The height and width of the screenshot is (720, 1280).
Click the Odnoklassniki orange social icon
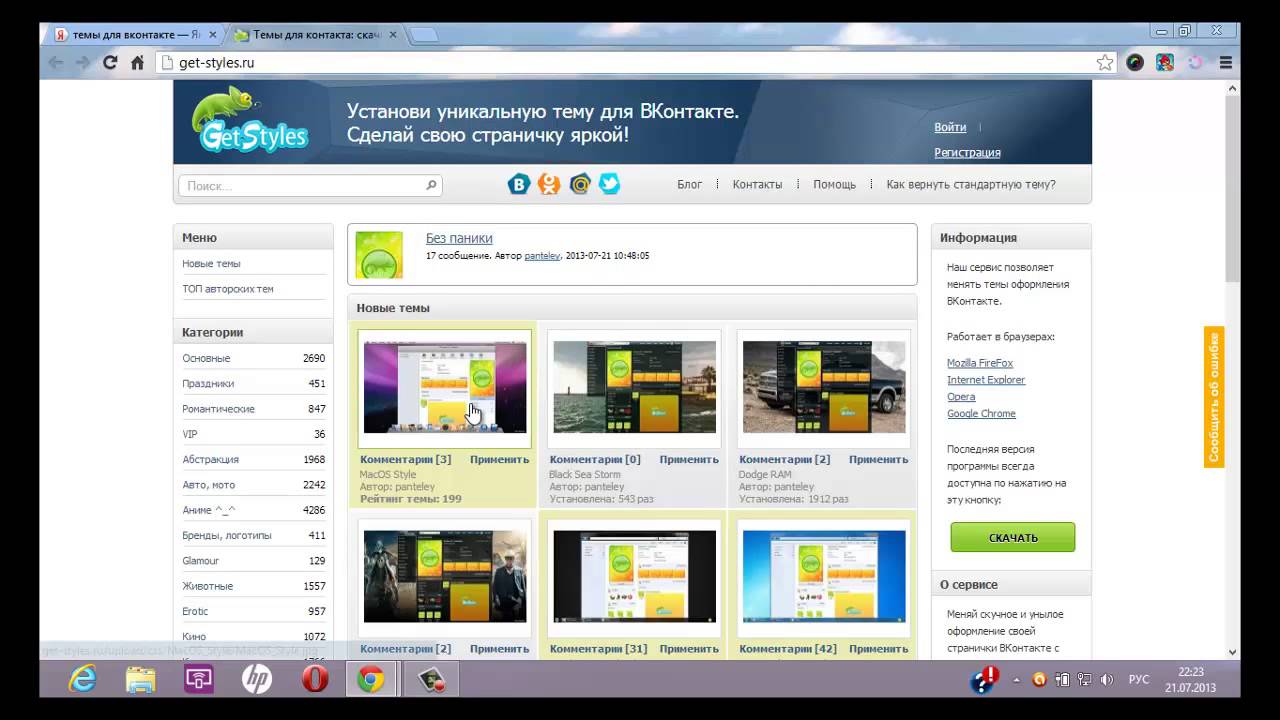pos(549,184)
